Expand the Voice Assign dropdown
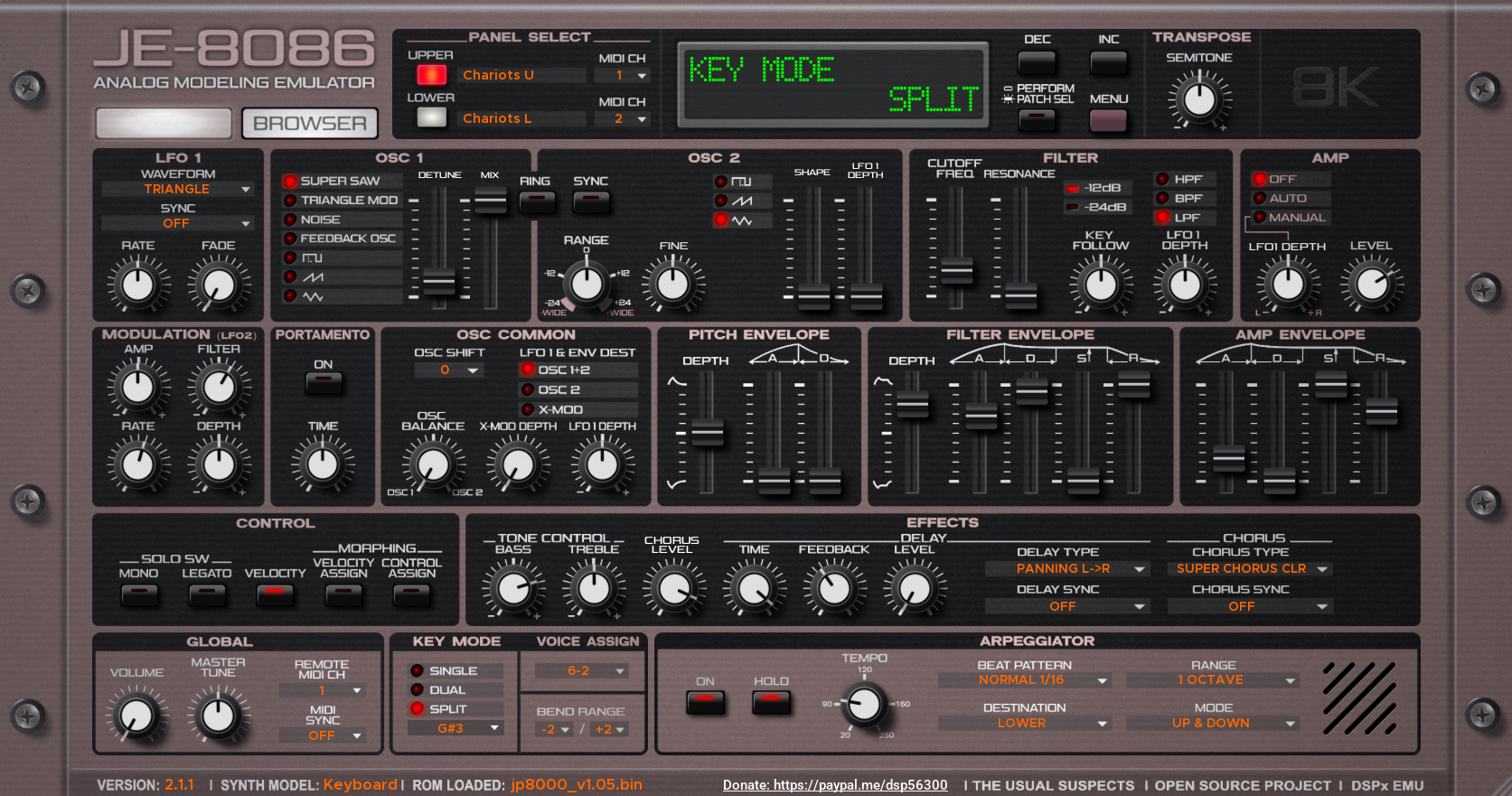The image size is (1512, 796). (x=582, y=671)
